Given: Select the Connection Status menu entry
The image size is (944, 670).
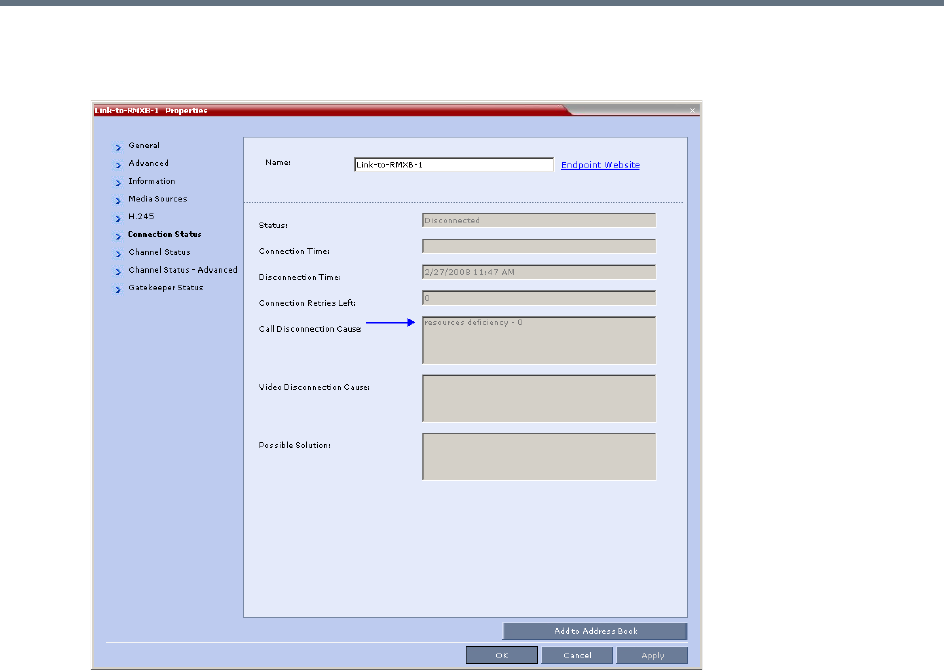Looking at the screenshot, I should point(164,235).
